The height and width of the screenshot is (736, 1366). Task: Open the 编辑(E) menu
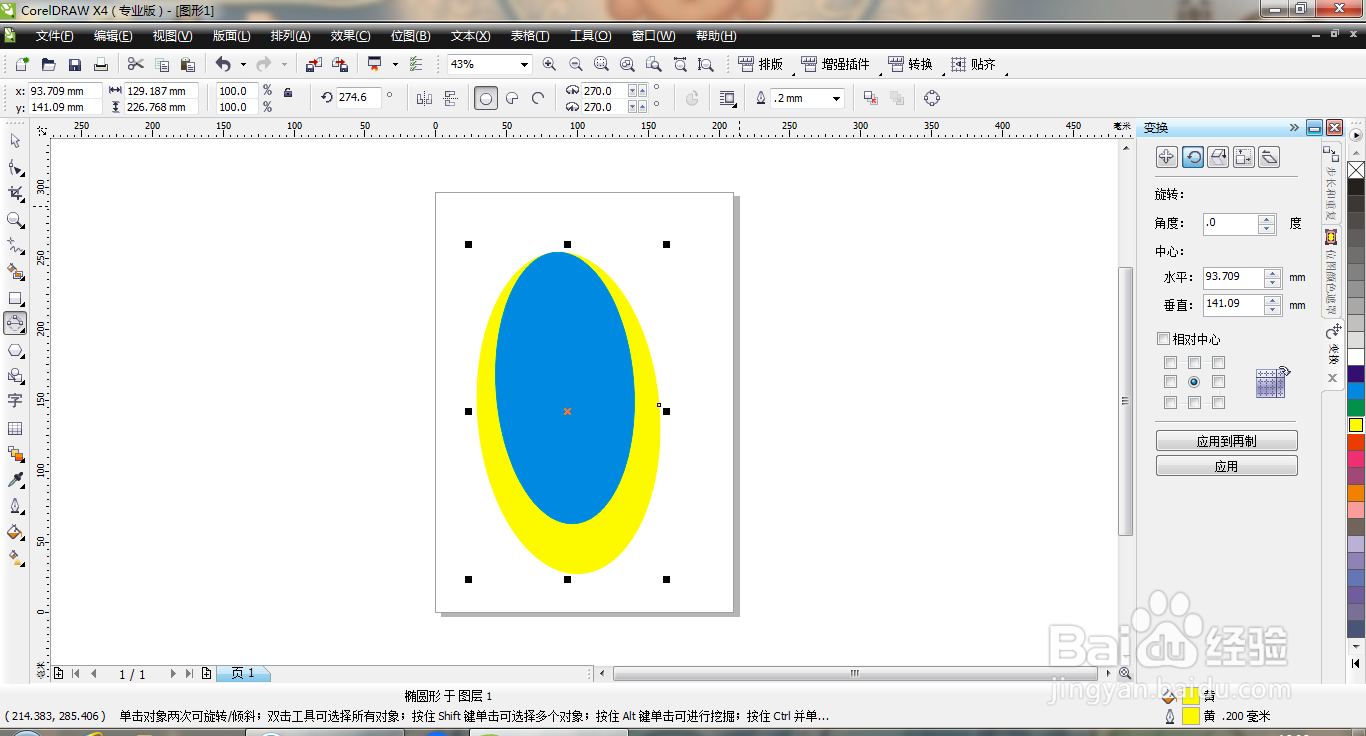(x=113, y=36)
